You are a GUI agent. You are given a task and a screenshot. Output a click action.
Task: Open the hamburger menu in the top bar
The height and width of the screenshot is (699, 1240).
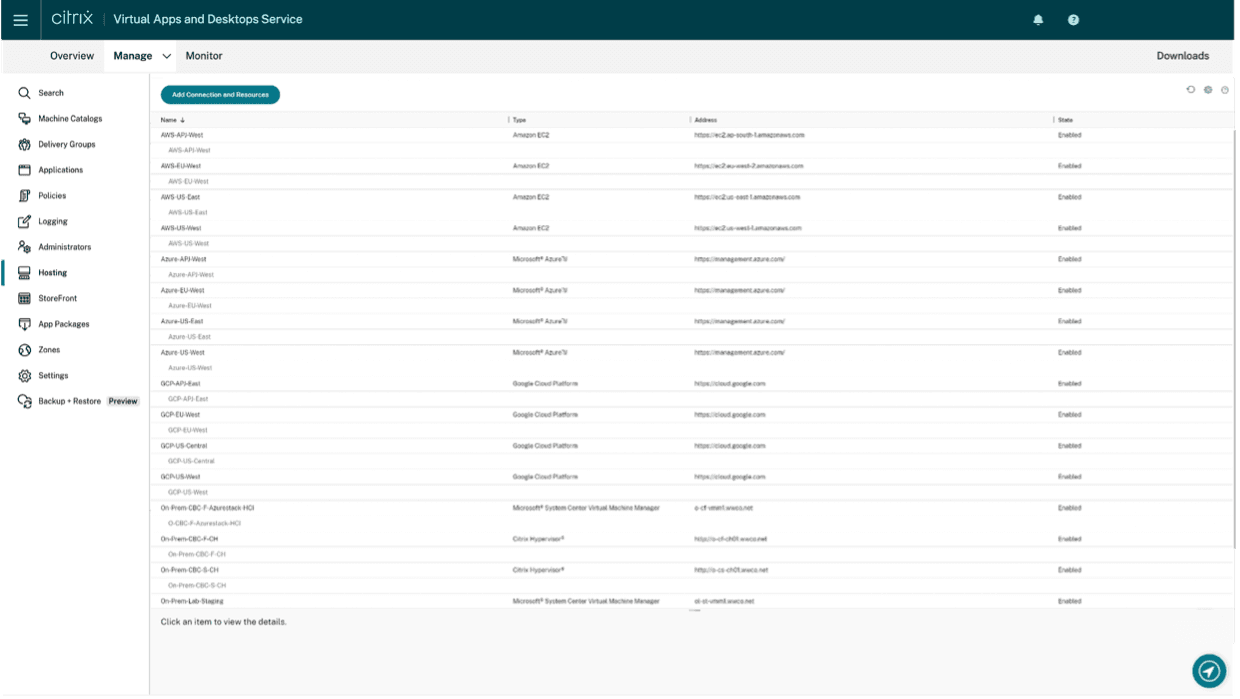click(20, 19)
